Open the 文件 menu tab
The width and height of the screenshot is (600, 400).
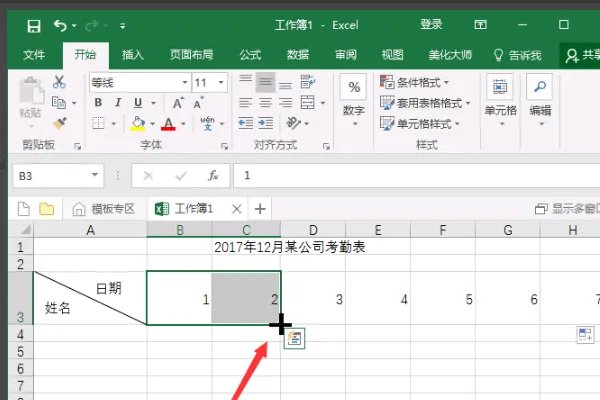[x=34, y=55]
